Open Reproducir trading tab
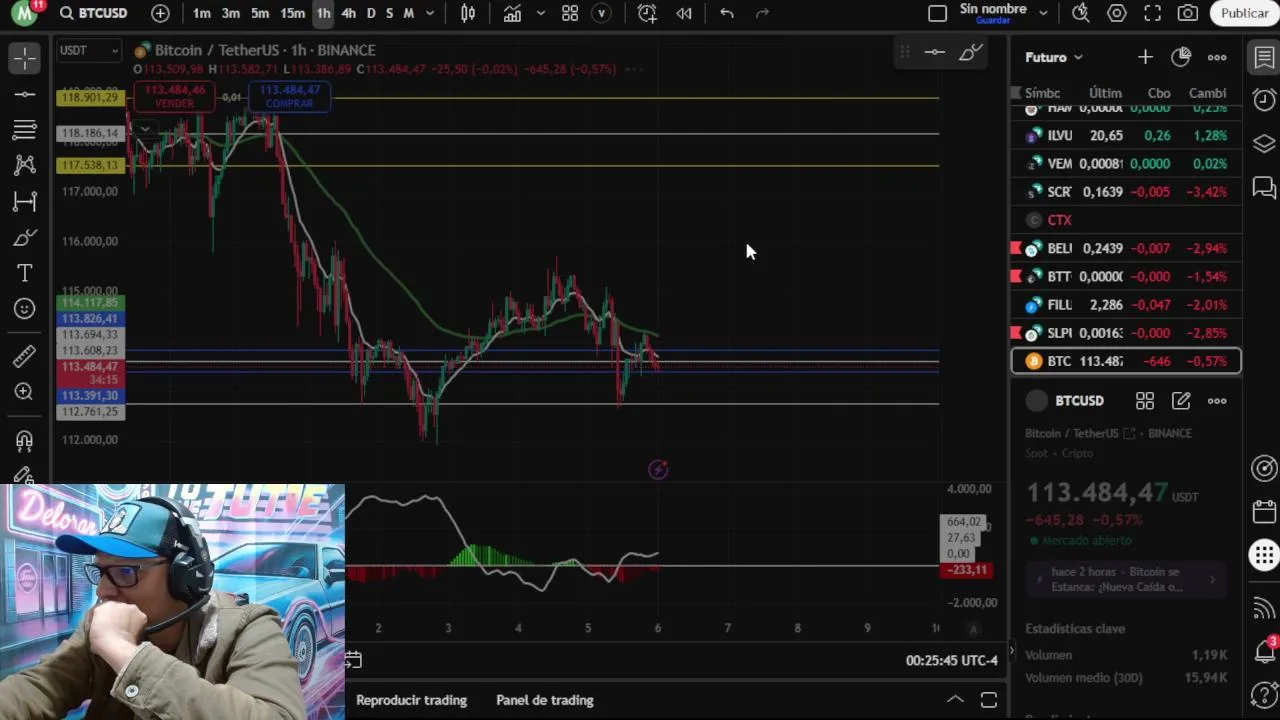This screenshot has height=720, width=1280. 411,700
